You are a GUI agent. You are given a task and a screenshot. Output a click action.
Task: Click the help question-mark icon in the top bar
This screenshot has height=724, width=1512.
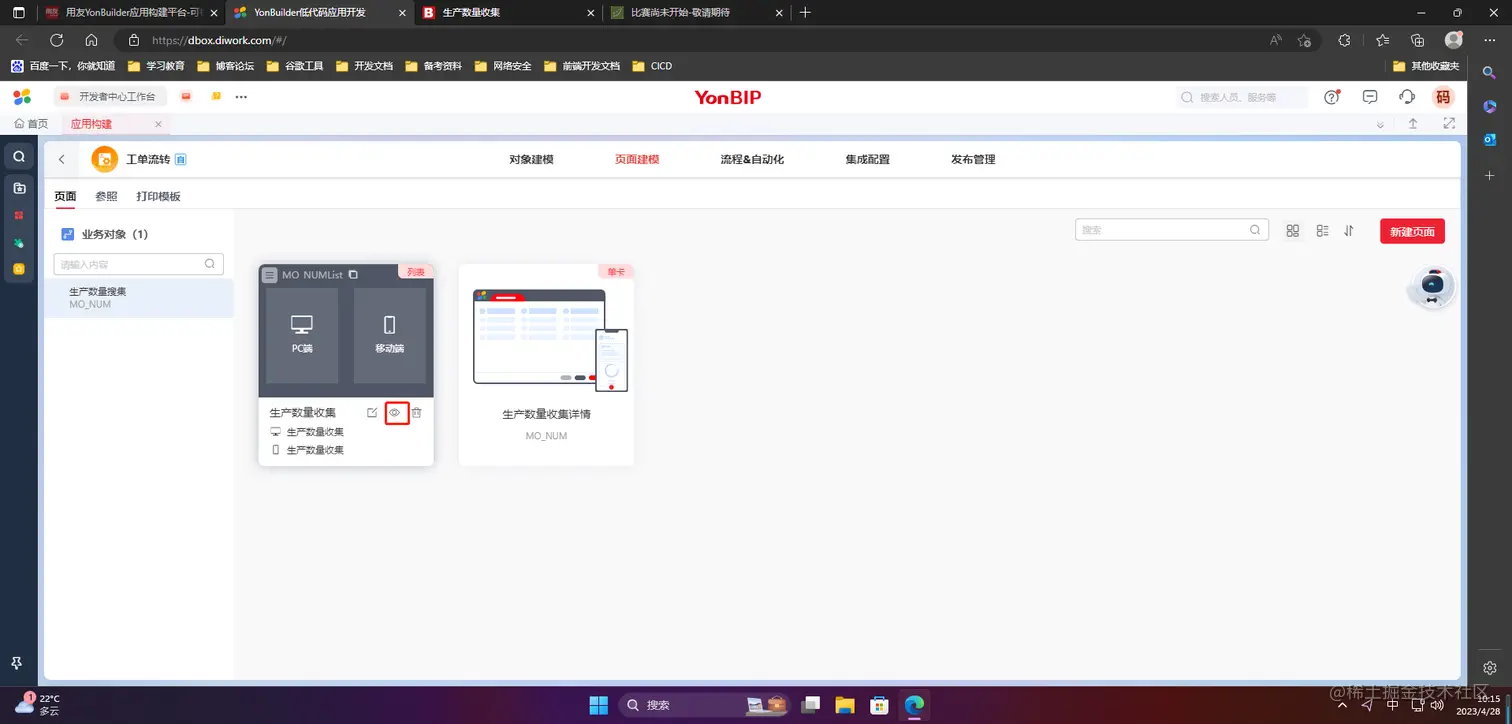[1332, 96]
